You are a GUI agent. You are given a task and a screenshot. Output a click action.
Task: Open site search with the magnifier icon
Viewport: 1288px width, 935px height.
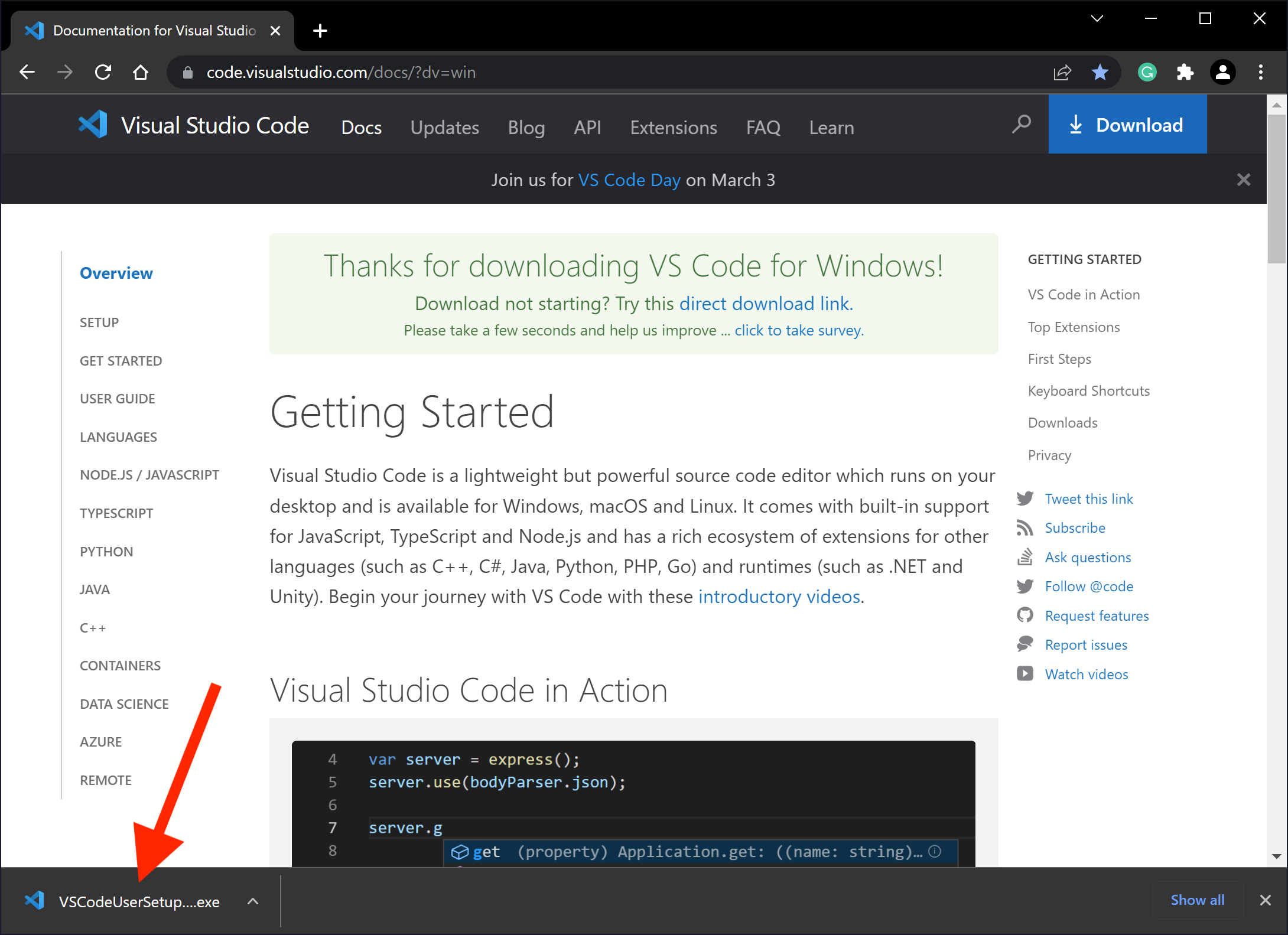1021,124
